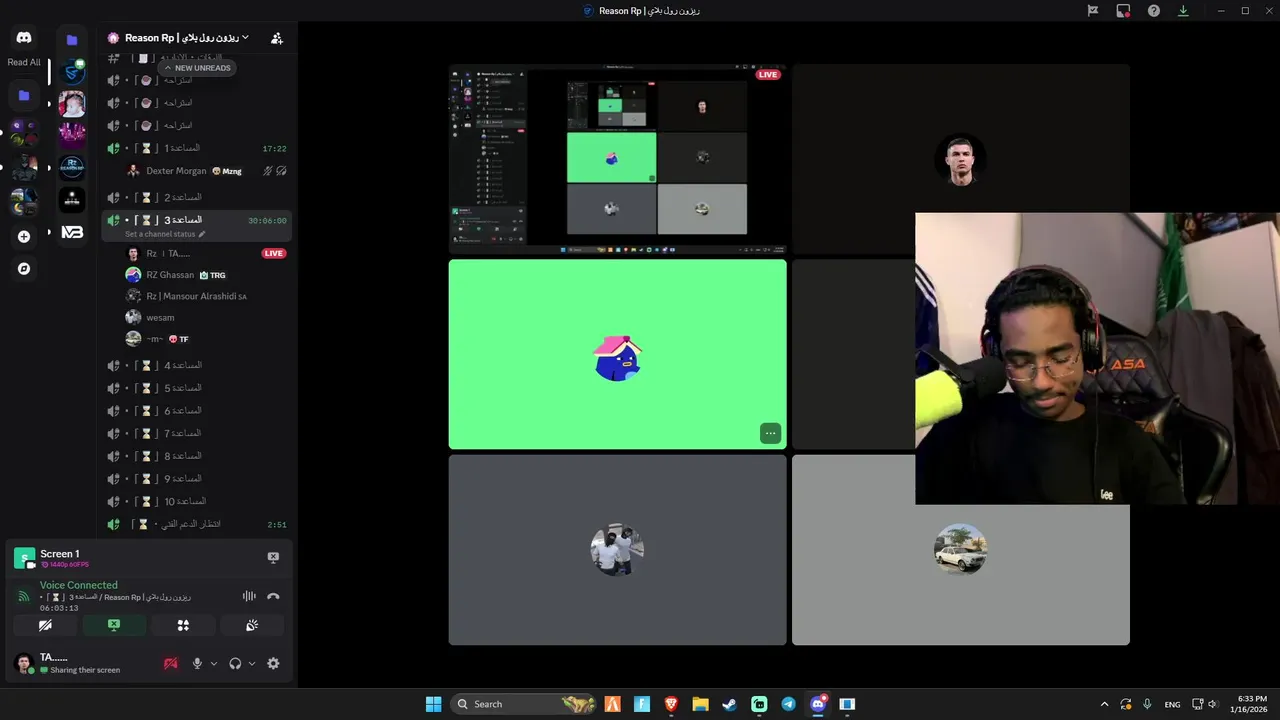Select the MB logo server icon
1280x720 pixels.
(x=72, y=232)
